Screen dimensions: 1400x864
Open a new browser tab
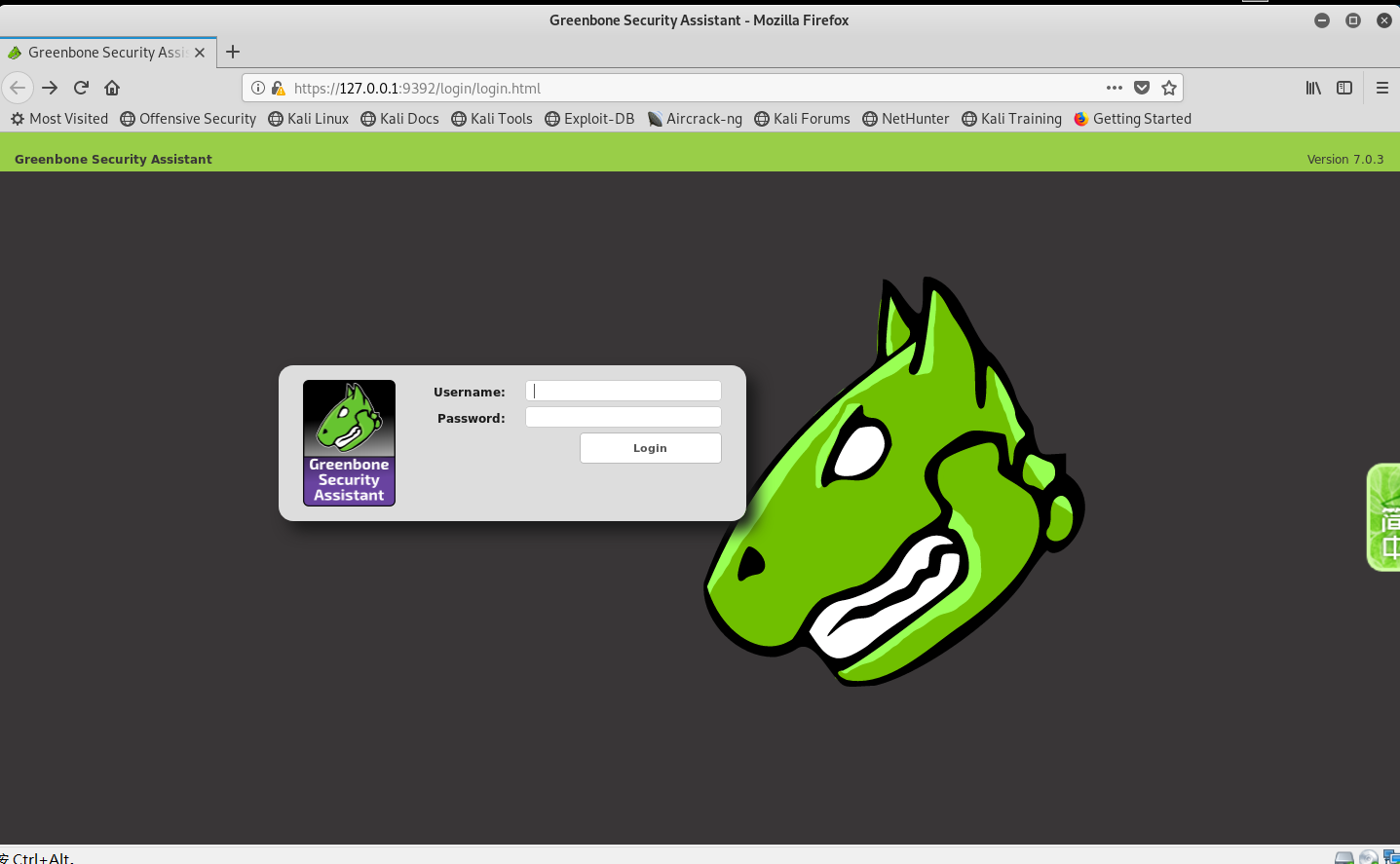coord(233,52)
